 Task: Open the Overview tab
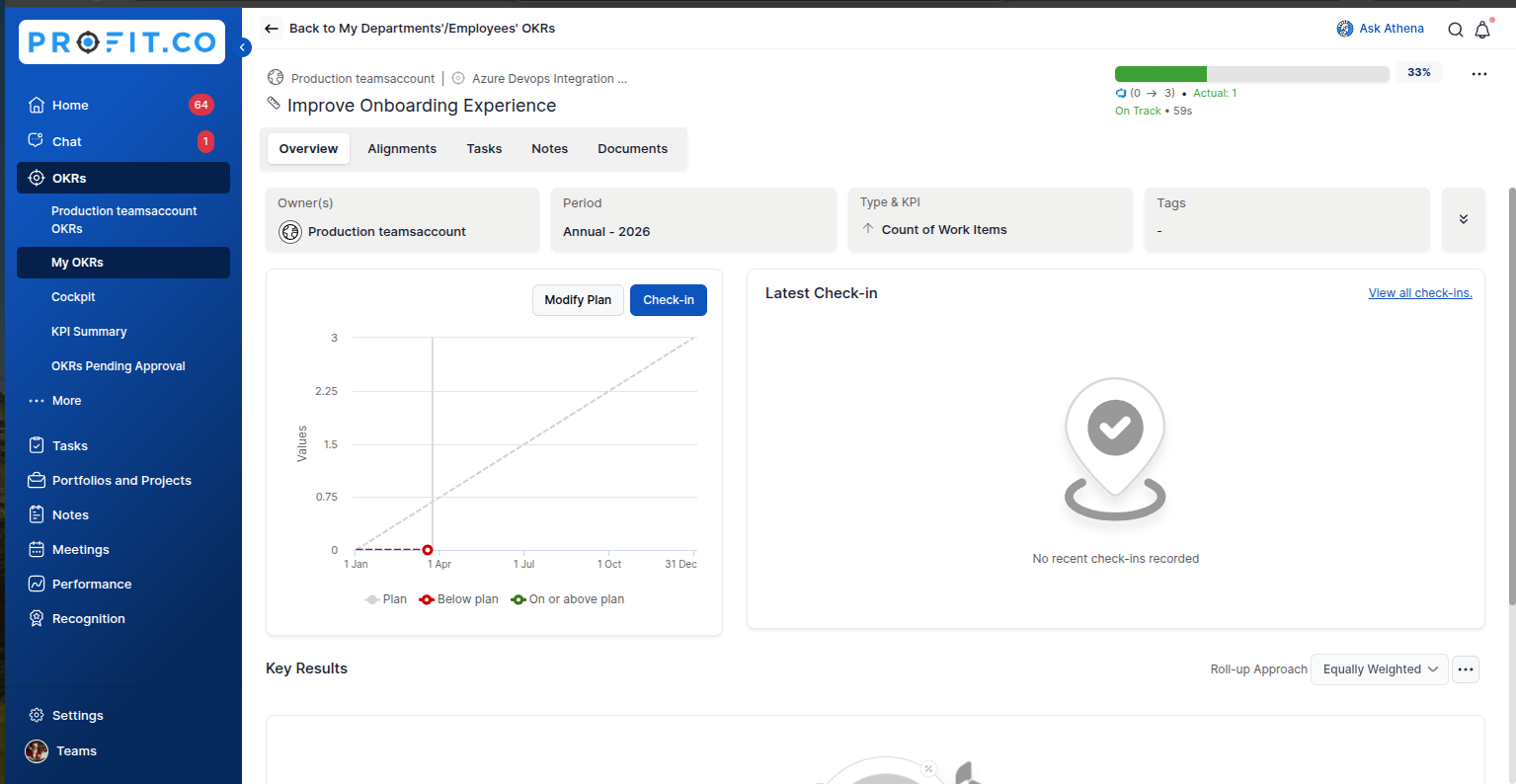[x=308, y=149]
